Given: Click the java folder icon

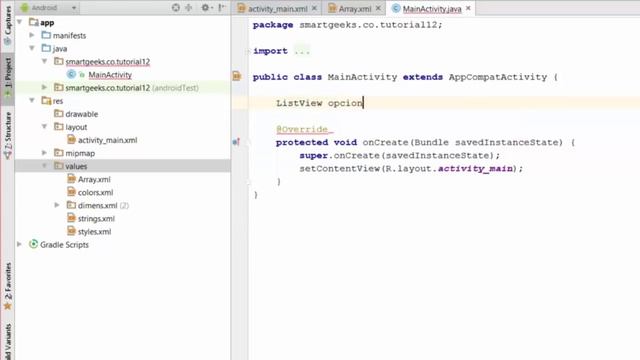Looking at the screenshot, I should pos(46,48).
